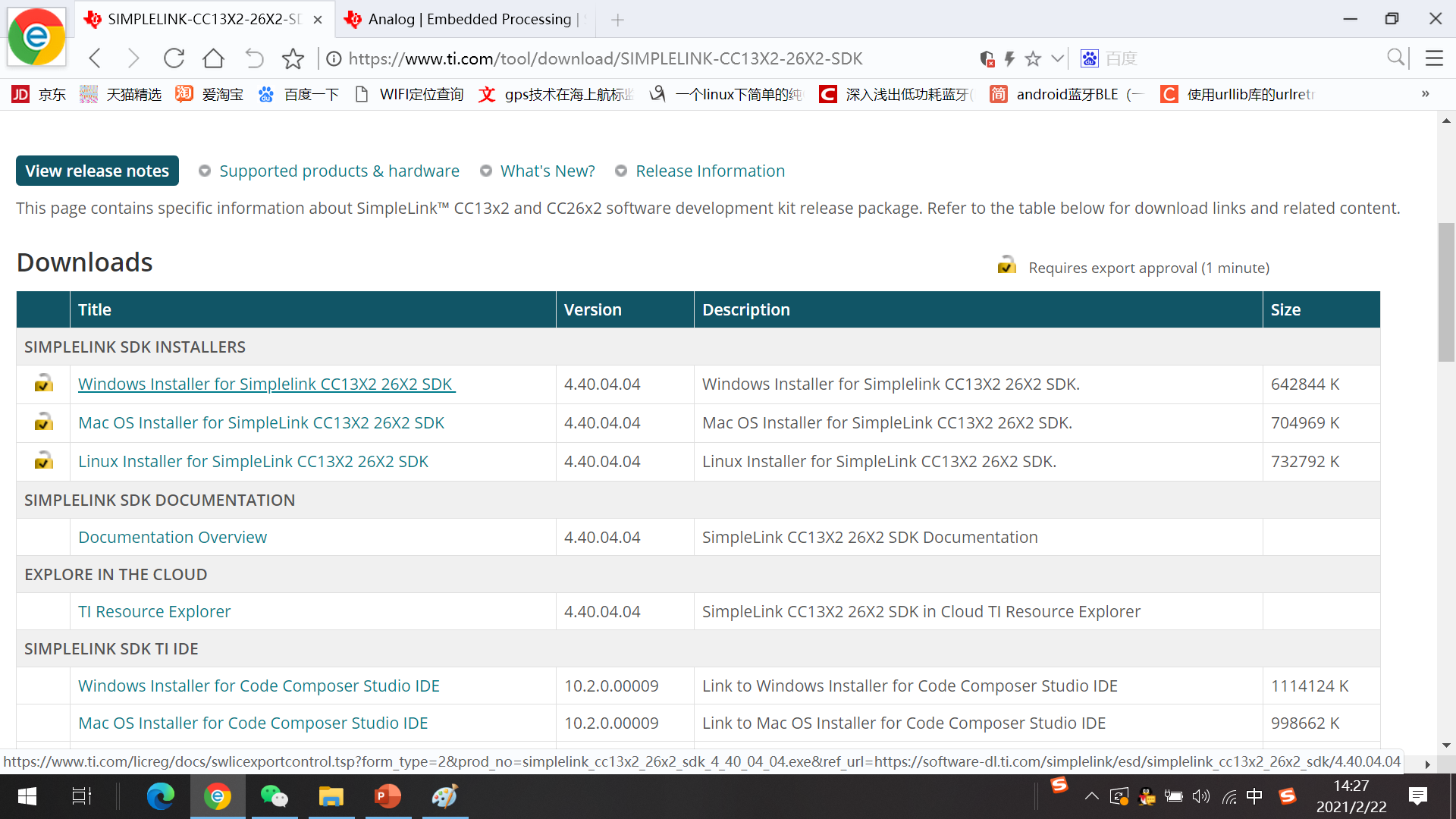Switch to Analog | Embedded Processing tab
The height and width of the screenshot is (819, 1456).
pos(469,19)
